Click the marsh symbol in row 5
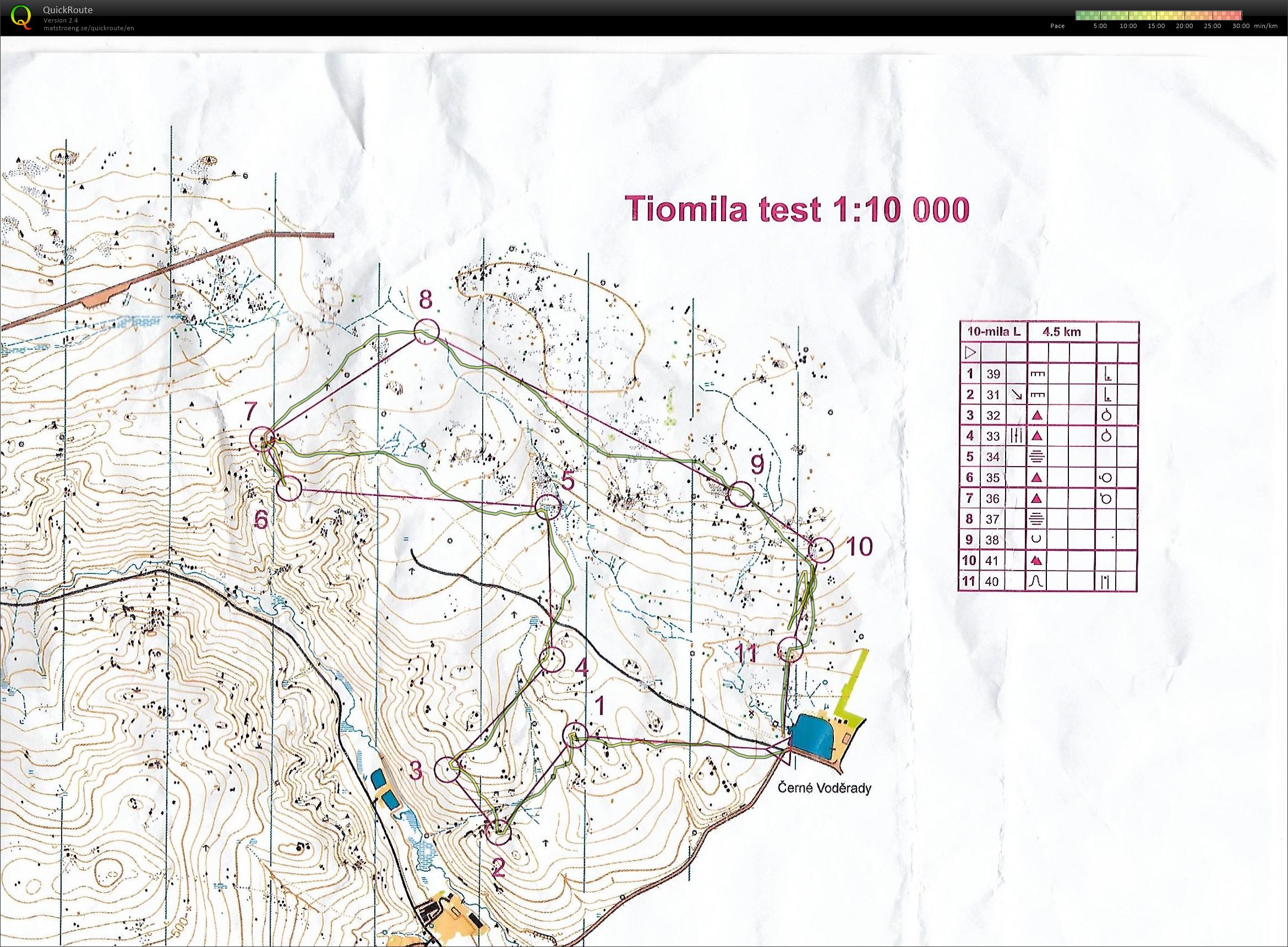Screen dimensions: 1288x947 tap(1038, 456)
